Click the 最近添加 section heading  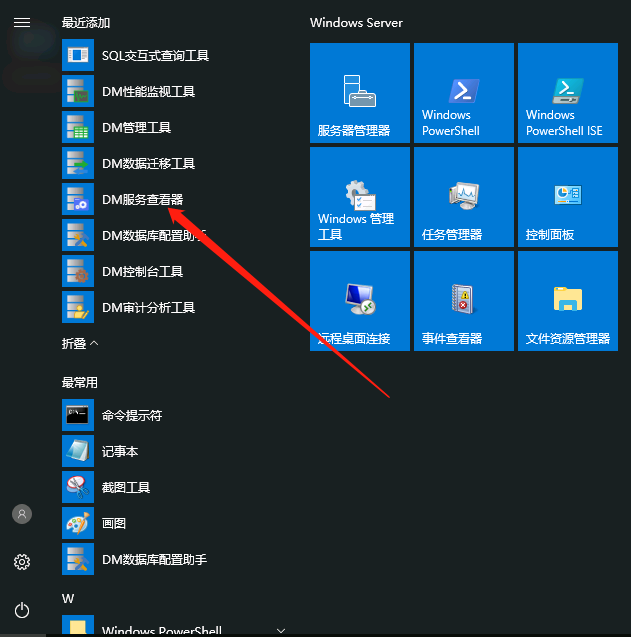86,23
